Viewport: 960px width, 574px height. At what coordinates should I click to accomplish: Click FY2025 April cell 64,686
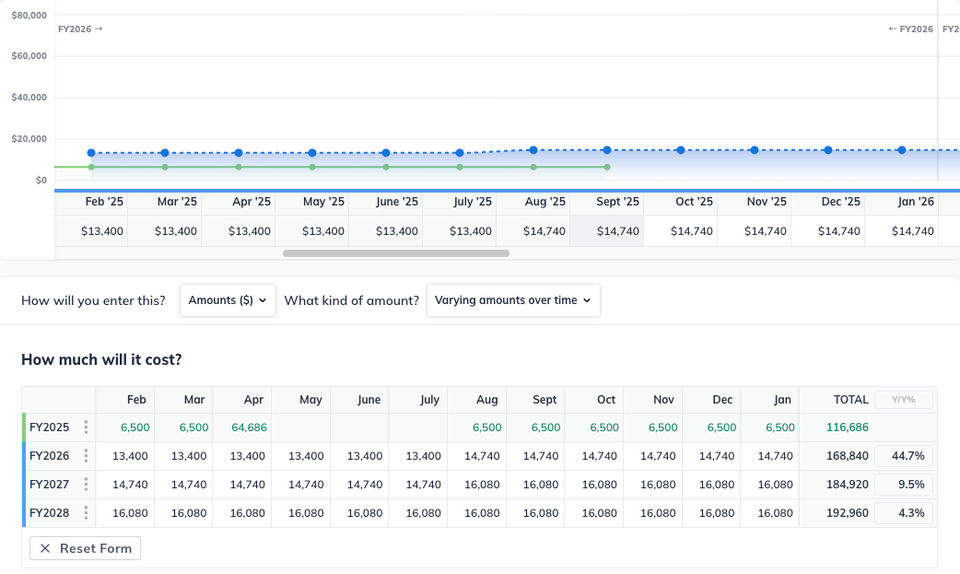pyautogui.click(x=242, y=427)
